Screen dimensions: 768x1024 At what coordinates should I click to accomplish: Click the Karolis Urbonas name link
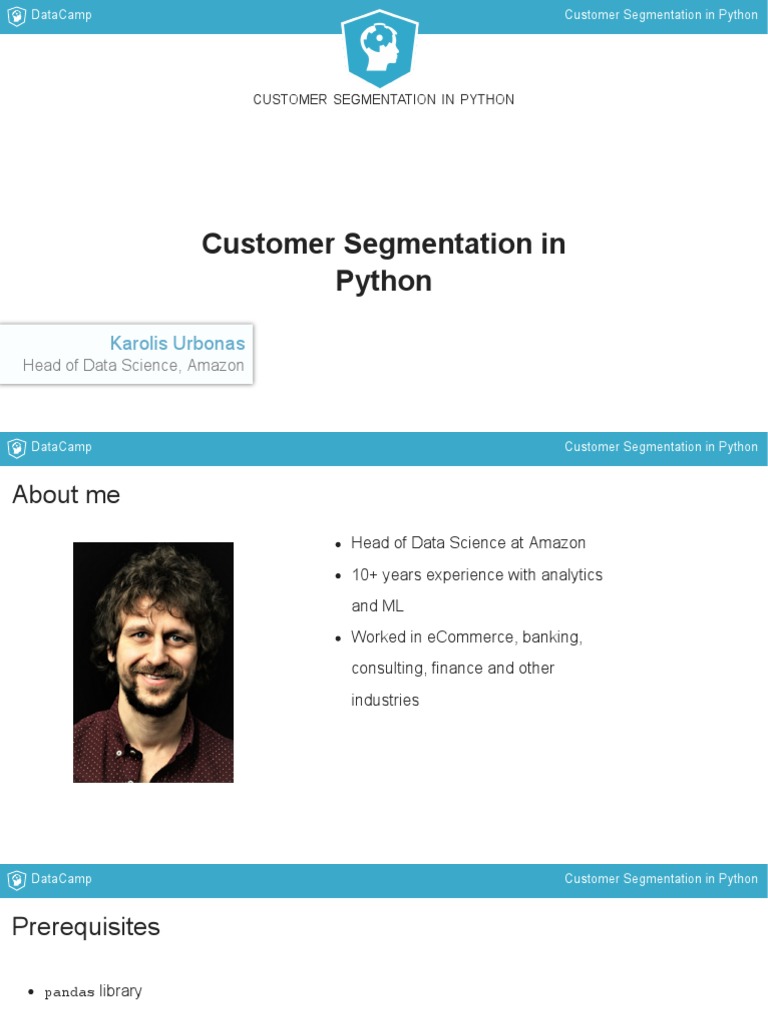click(177, 343)
